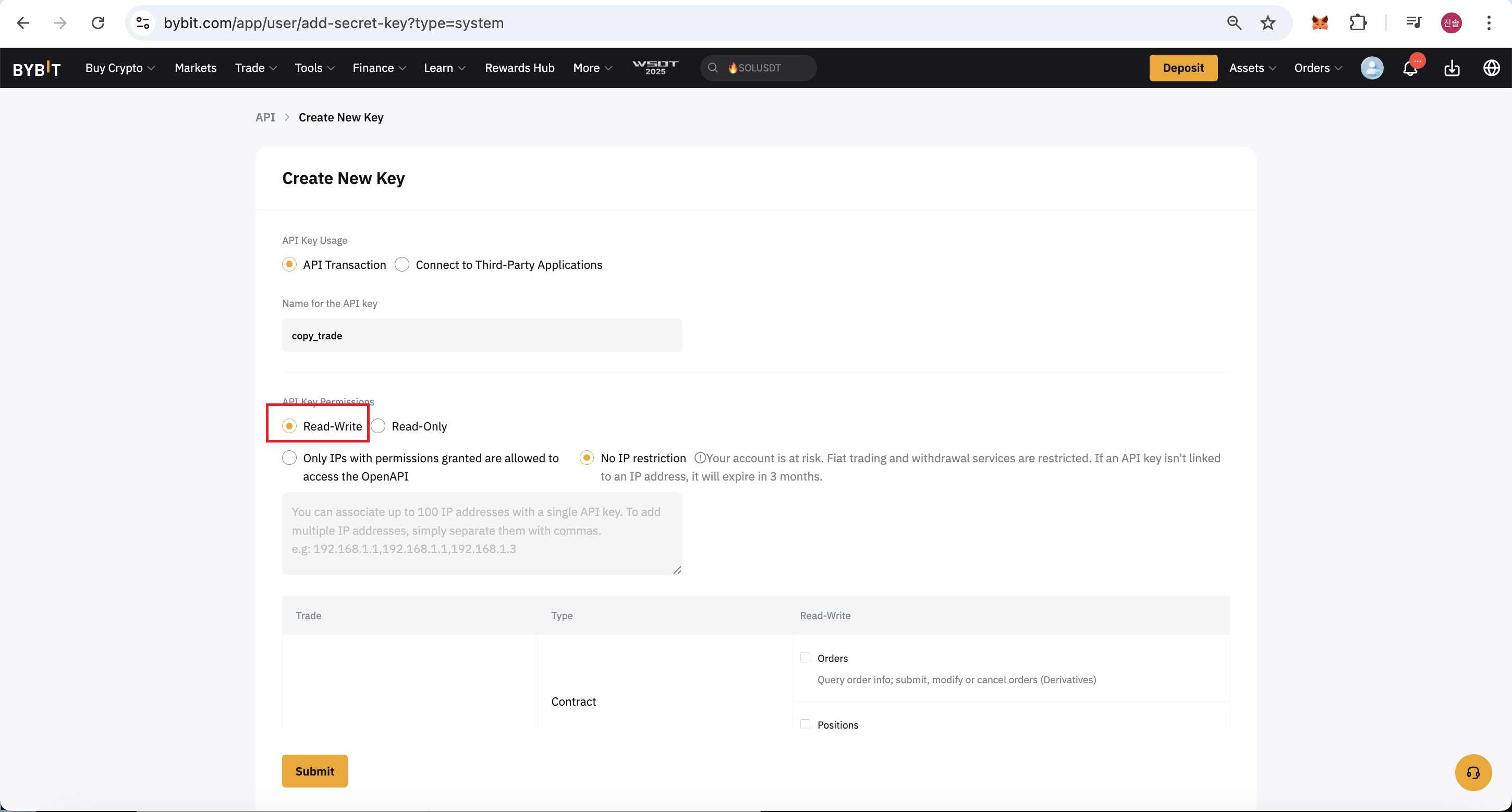Enable the Orders contract checkbox
The height and width of the screenshot is (812, 1512).
(806, 658)
